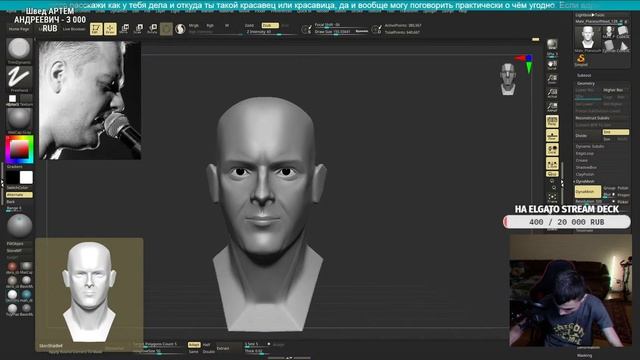Adjust the Draw Size slider
Screen dimensions: 640x360
pyautogui.click(x=341, y=31)
